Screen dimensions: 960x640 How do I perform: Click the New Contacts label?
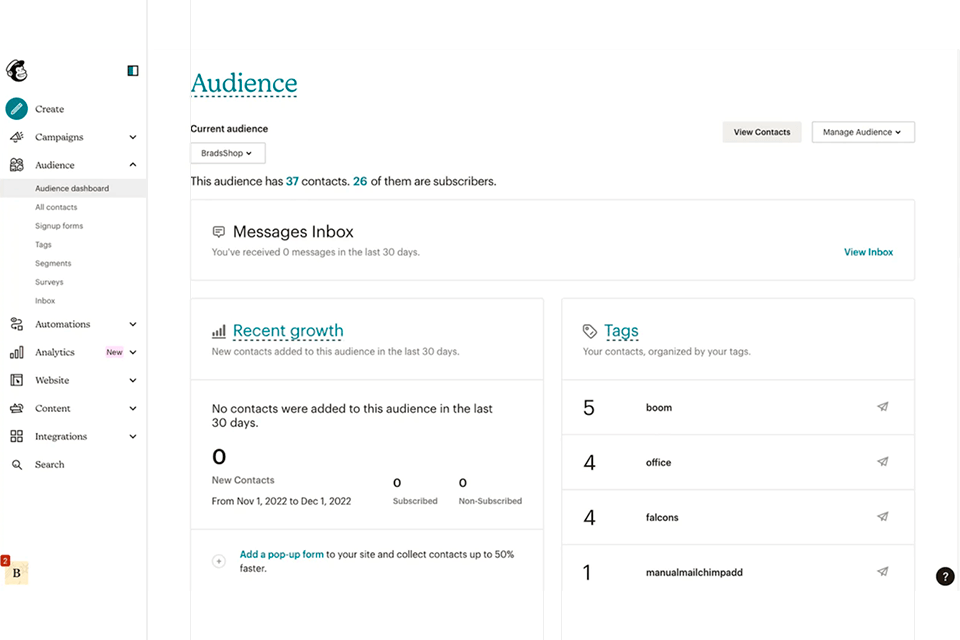tap(243, 480)
